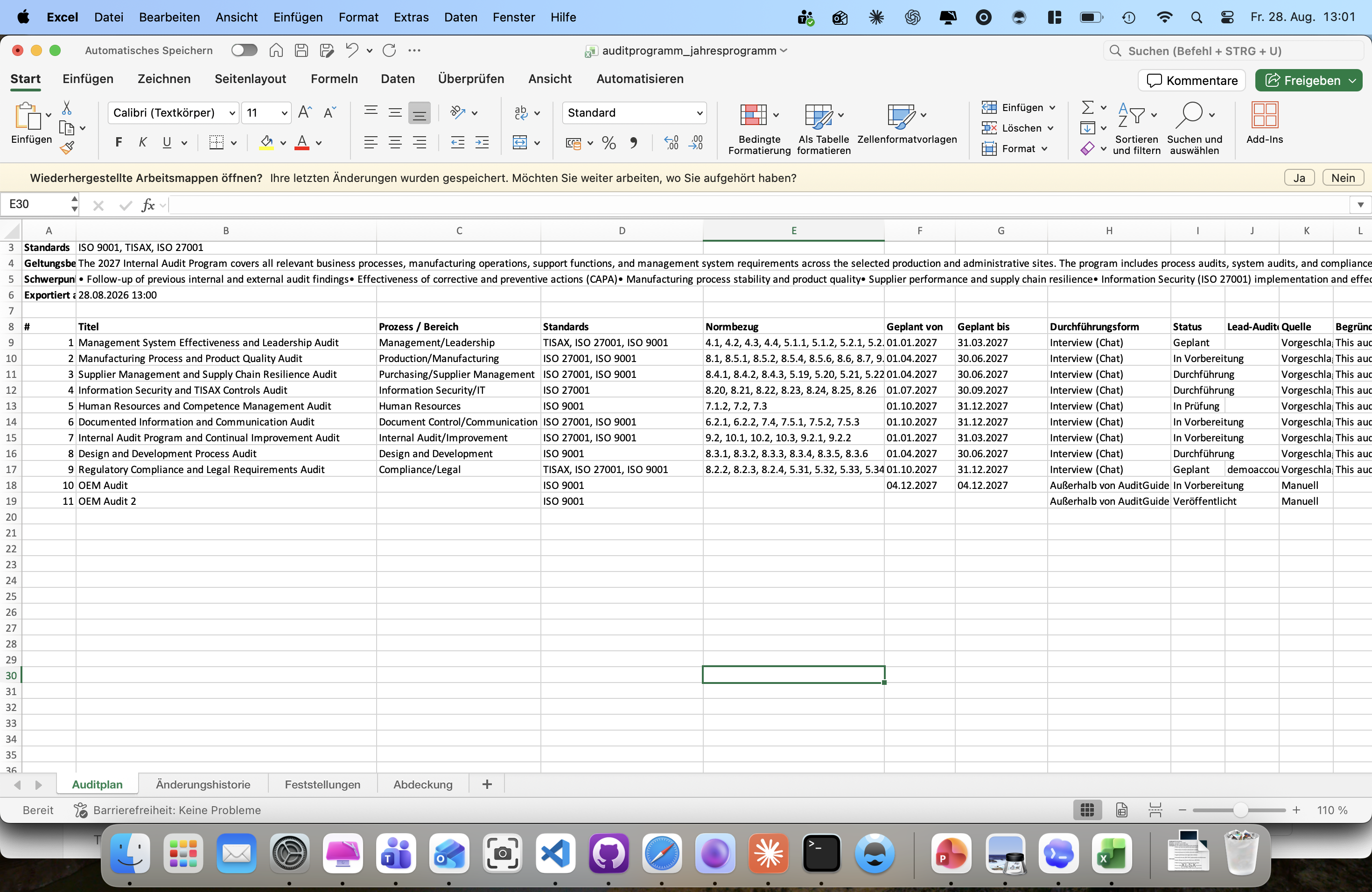
Task: Click the top vertical align icon
Action: pyautogui.click(x=371, y=111)
